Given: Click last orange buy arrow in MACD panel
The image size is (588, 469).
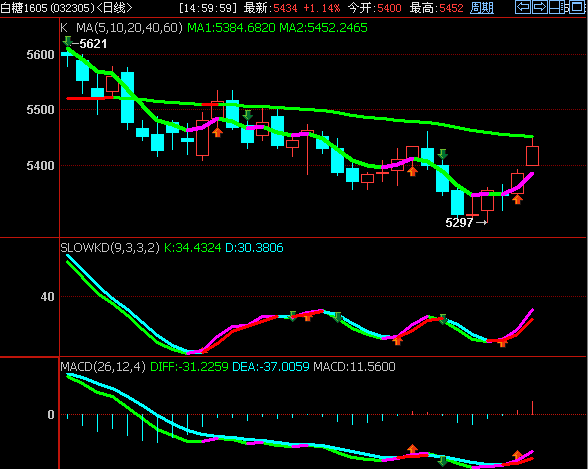Looking at the screenshot, I should (x=518, y=455).
